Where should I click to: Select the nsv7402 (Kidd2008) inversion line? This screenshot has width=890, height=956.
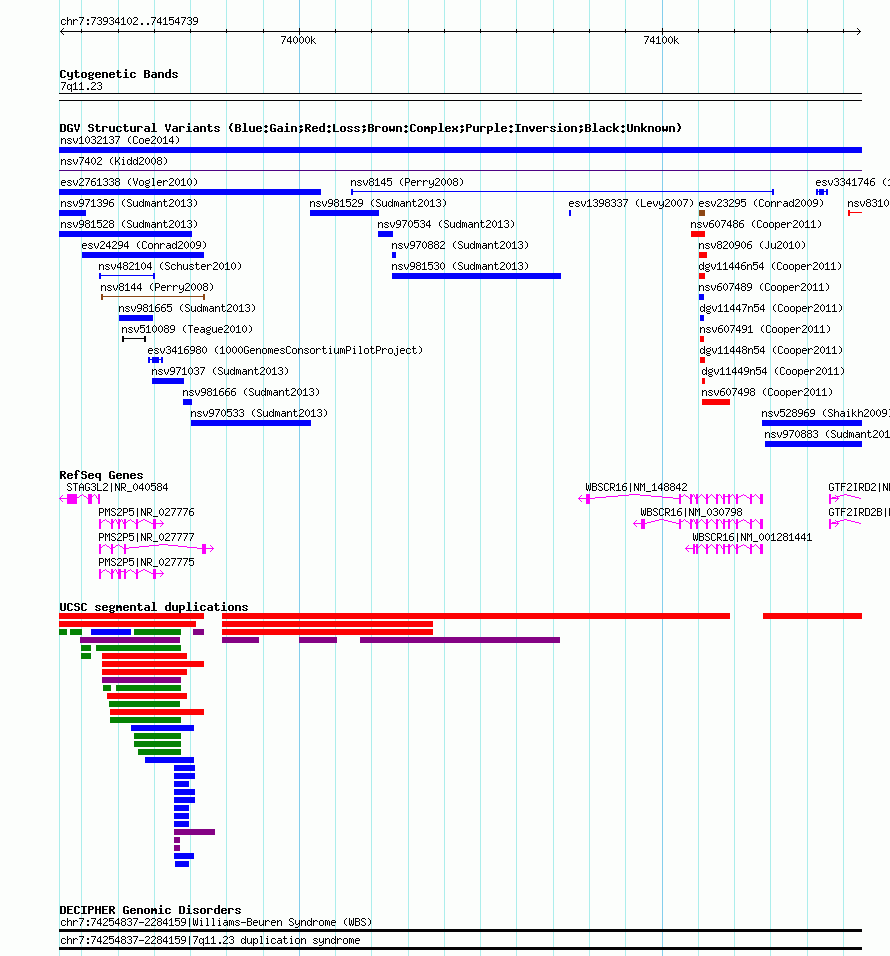(x=460, y=170)
